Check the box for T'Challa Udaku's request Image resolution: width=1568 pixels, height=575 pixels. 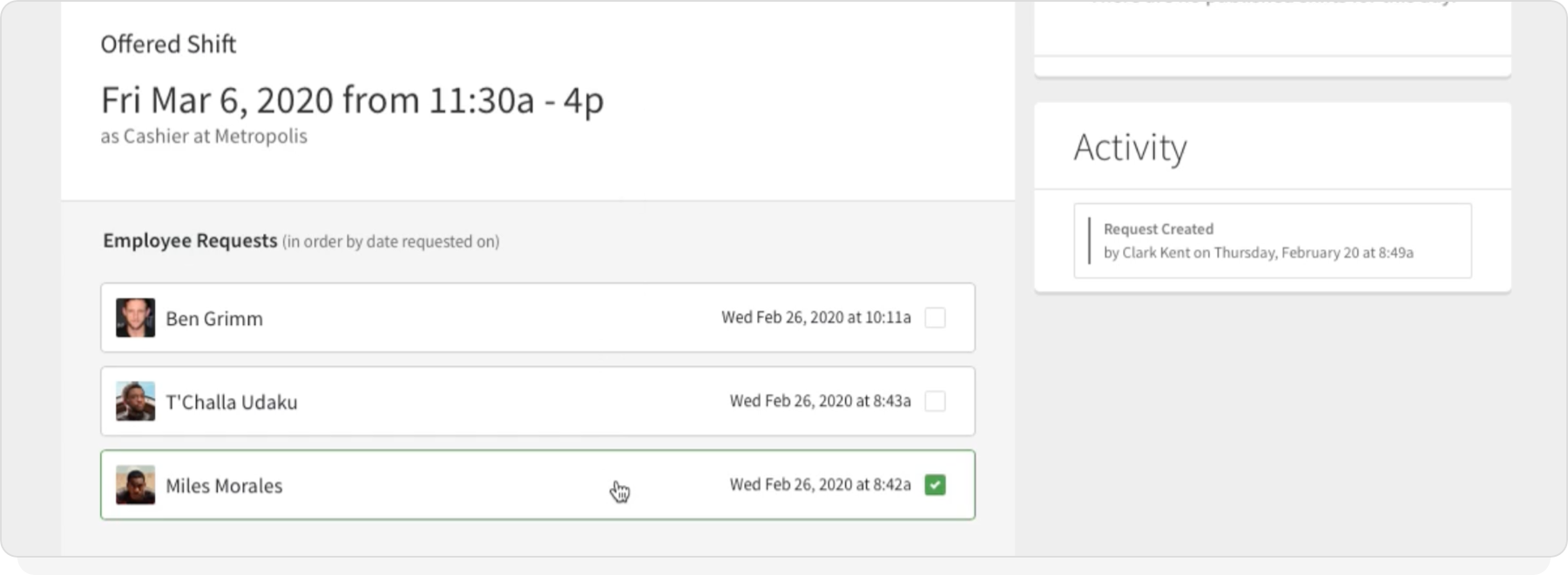(935, 402)
